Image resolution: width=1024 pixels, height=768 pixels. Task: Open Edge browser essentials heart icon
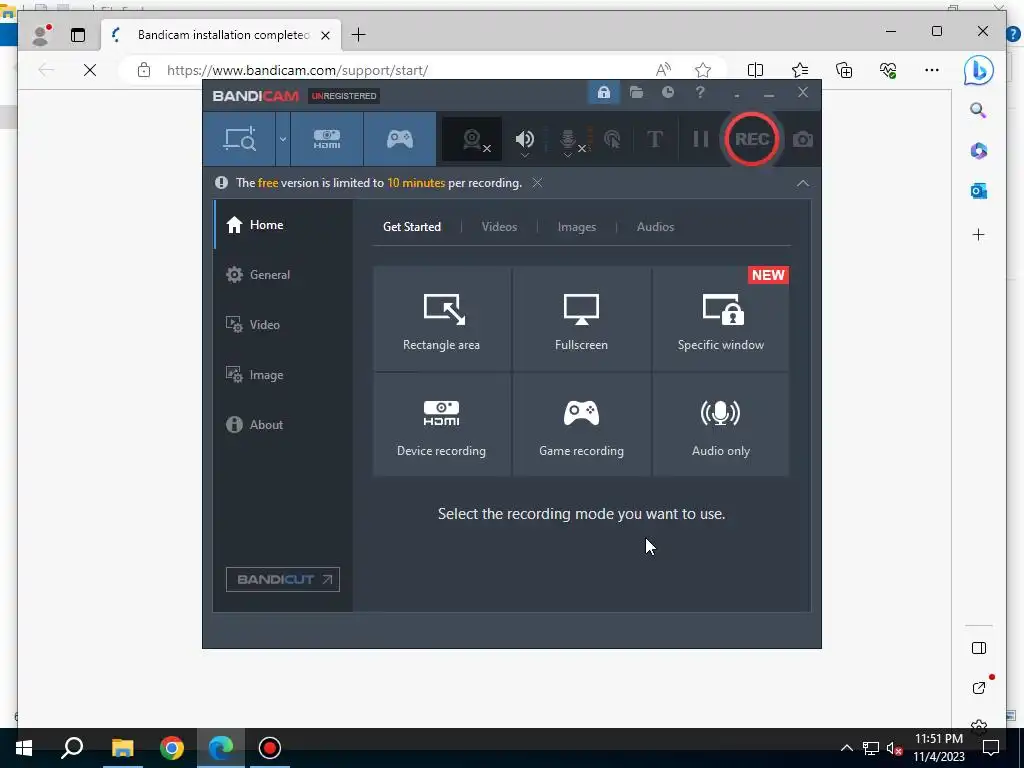click(x=888, y=70)
